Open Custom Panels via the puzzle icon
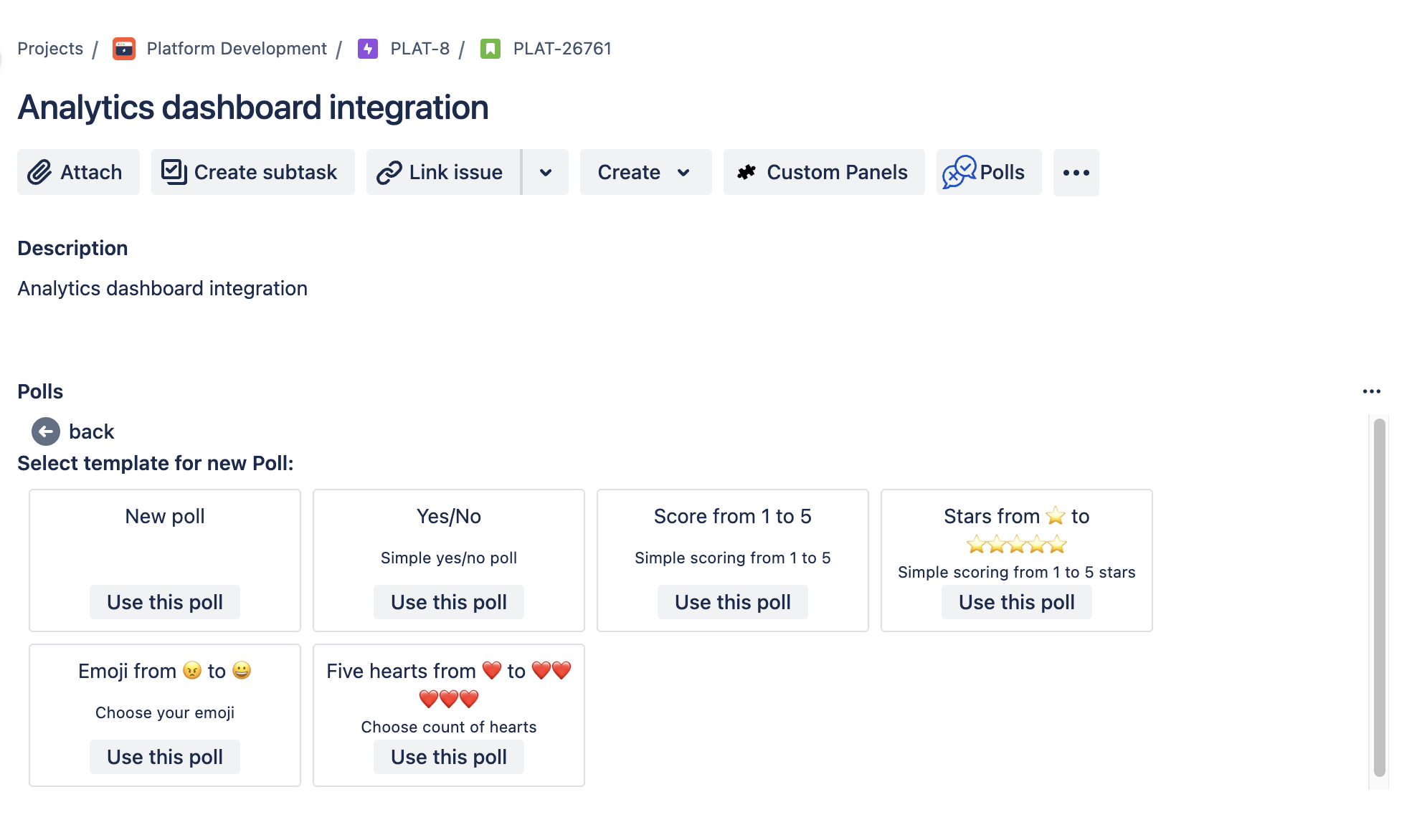Screen dimensions: 1417x840 pyautogui.click(x=747, y=172)
